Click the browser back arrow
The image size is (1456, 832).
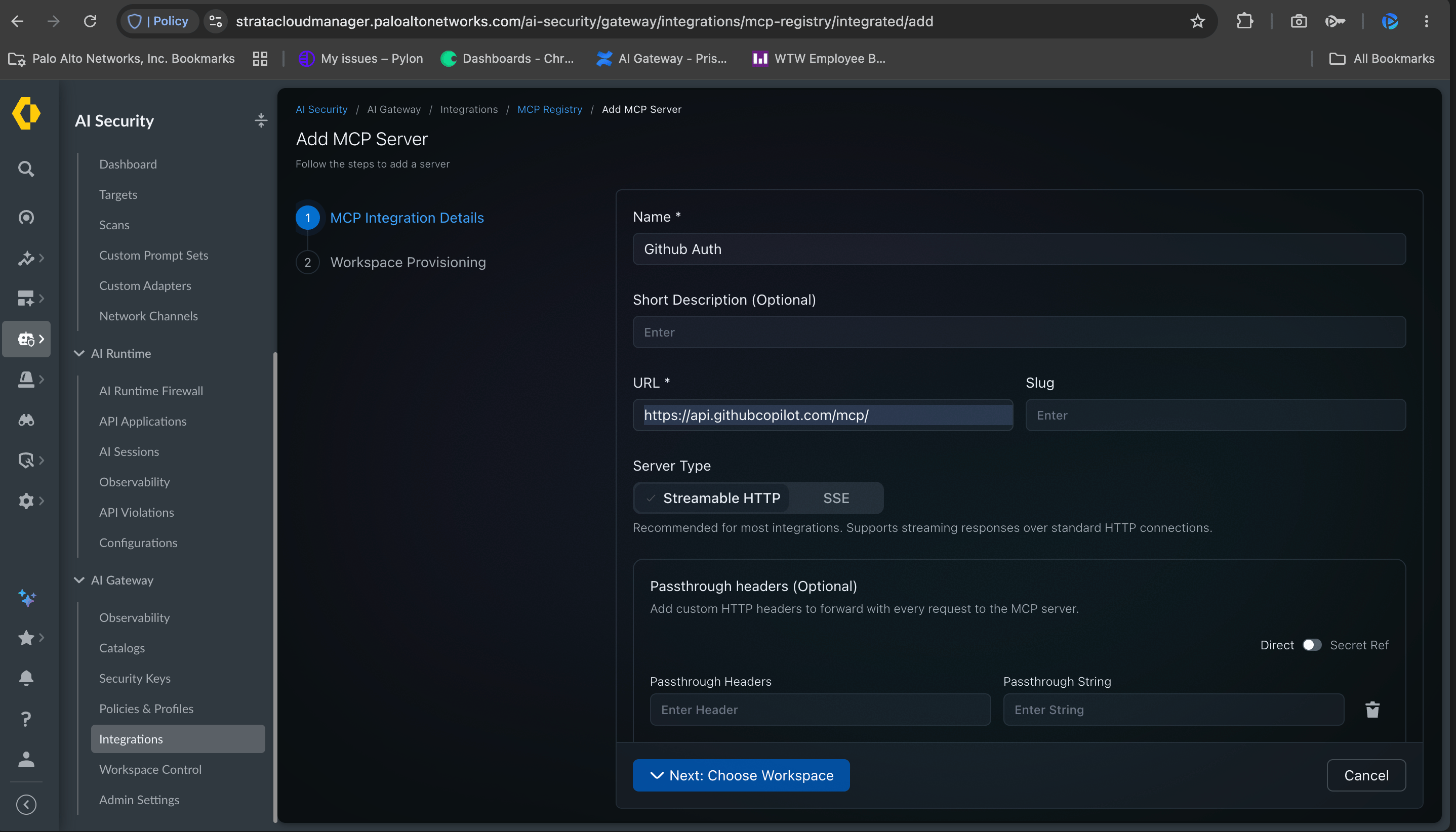18,21
